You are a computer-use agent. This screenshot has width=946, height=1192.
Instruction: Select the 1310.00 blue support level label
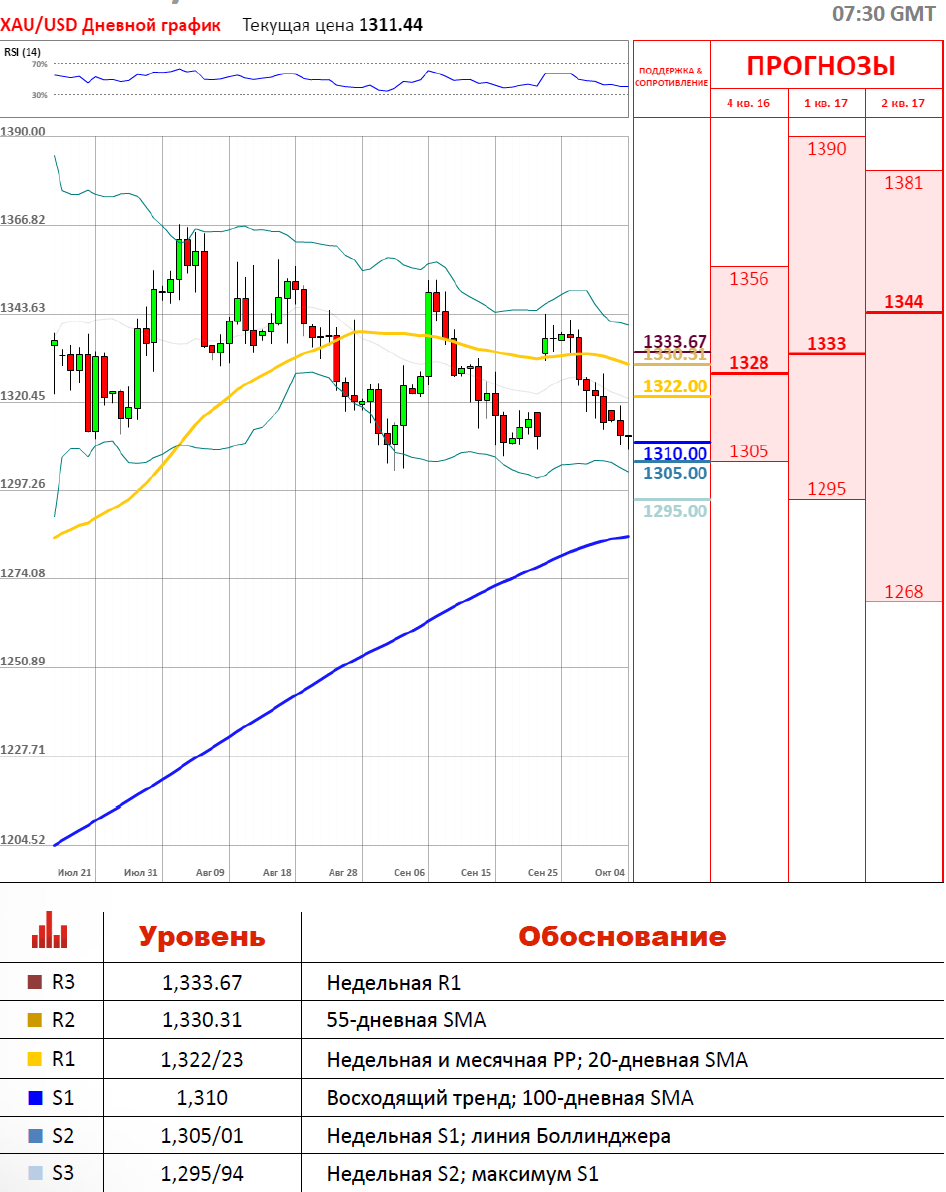click(x=675, y=454)
